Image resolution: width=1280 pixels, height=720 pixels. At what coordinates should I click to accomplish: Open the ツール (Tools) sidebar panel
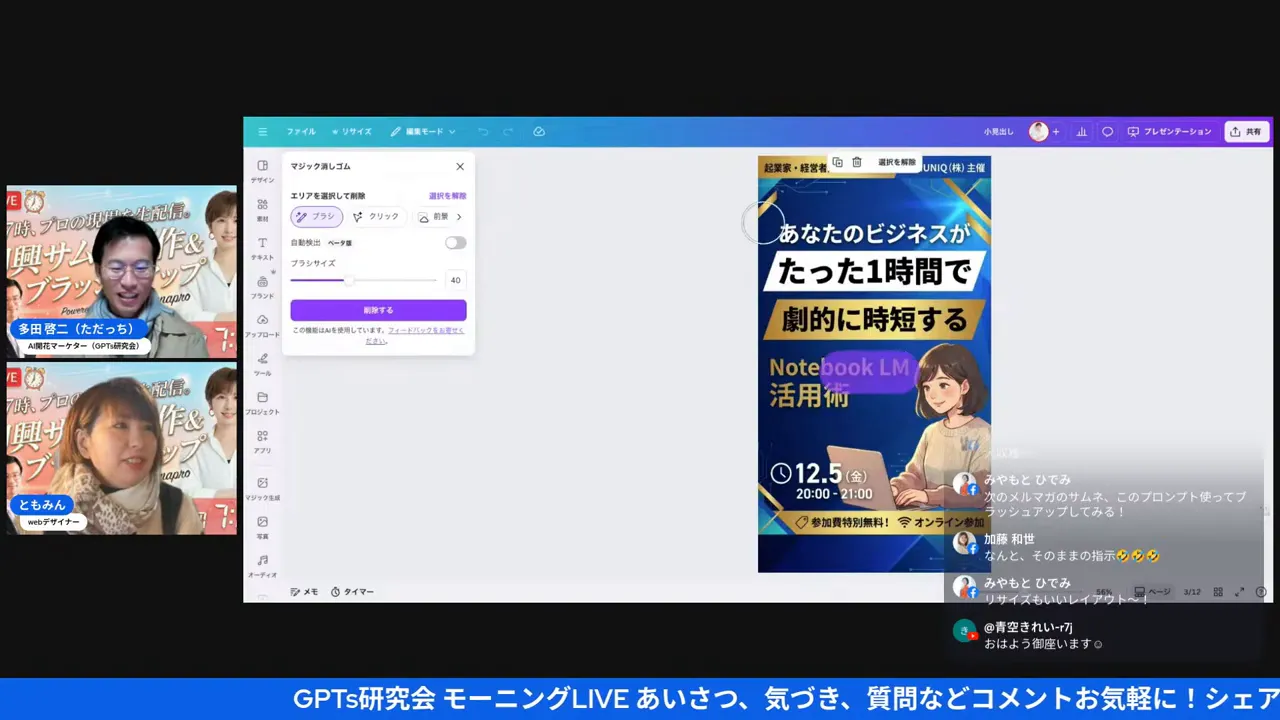point(262,364)
